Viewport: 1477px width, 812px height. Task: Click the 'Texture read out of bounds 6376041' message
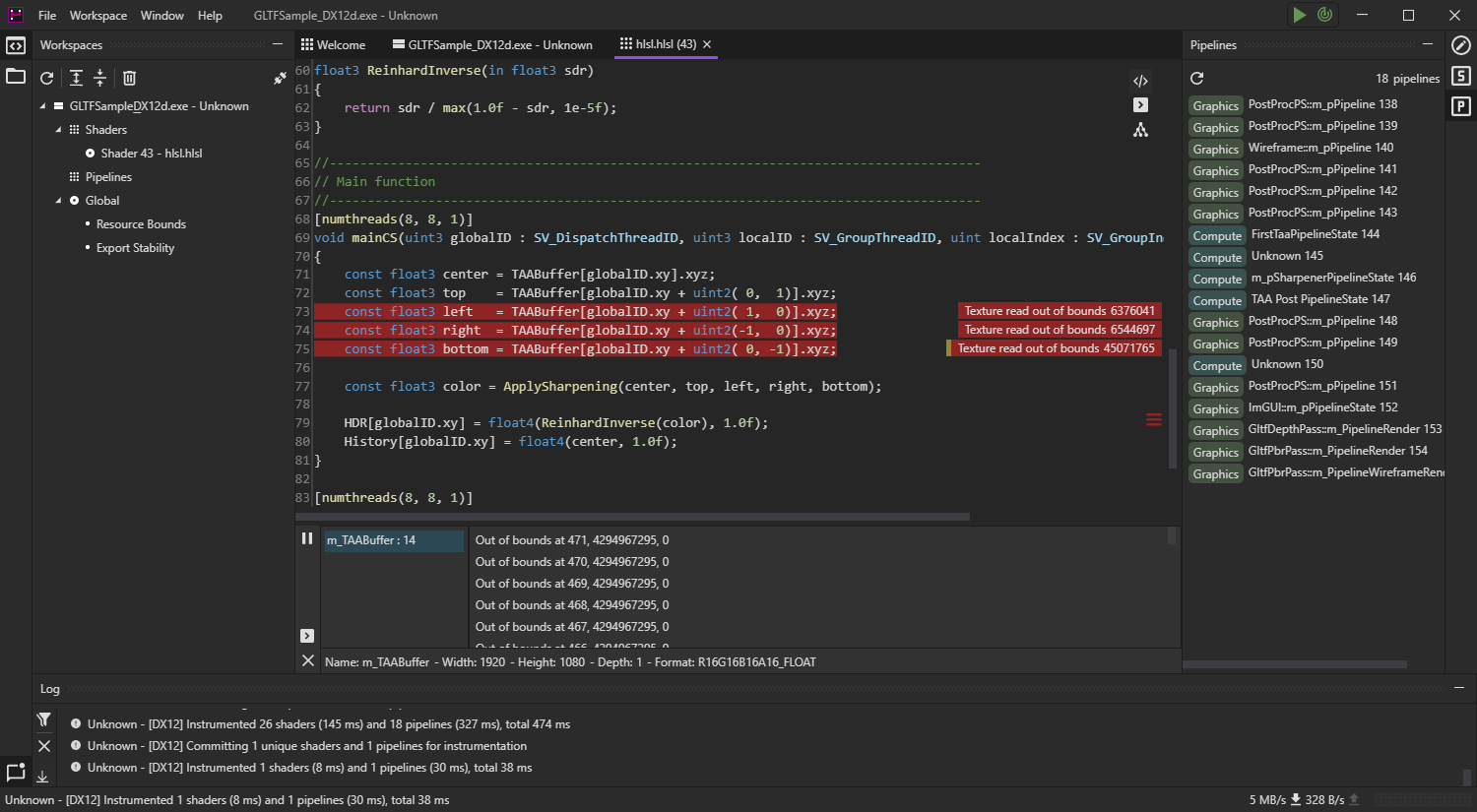click(x=1059, y=311)
